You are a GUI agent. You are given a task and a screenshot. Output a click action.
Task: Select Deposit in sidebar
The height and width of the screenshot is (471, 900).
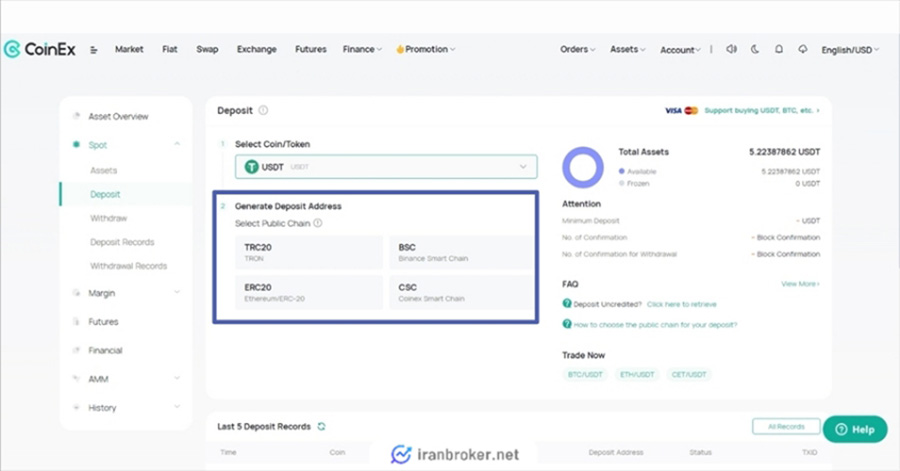[x=105, y=194]
